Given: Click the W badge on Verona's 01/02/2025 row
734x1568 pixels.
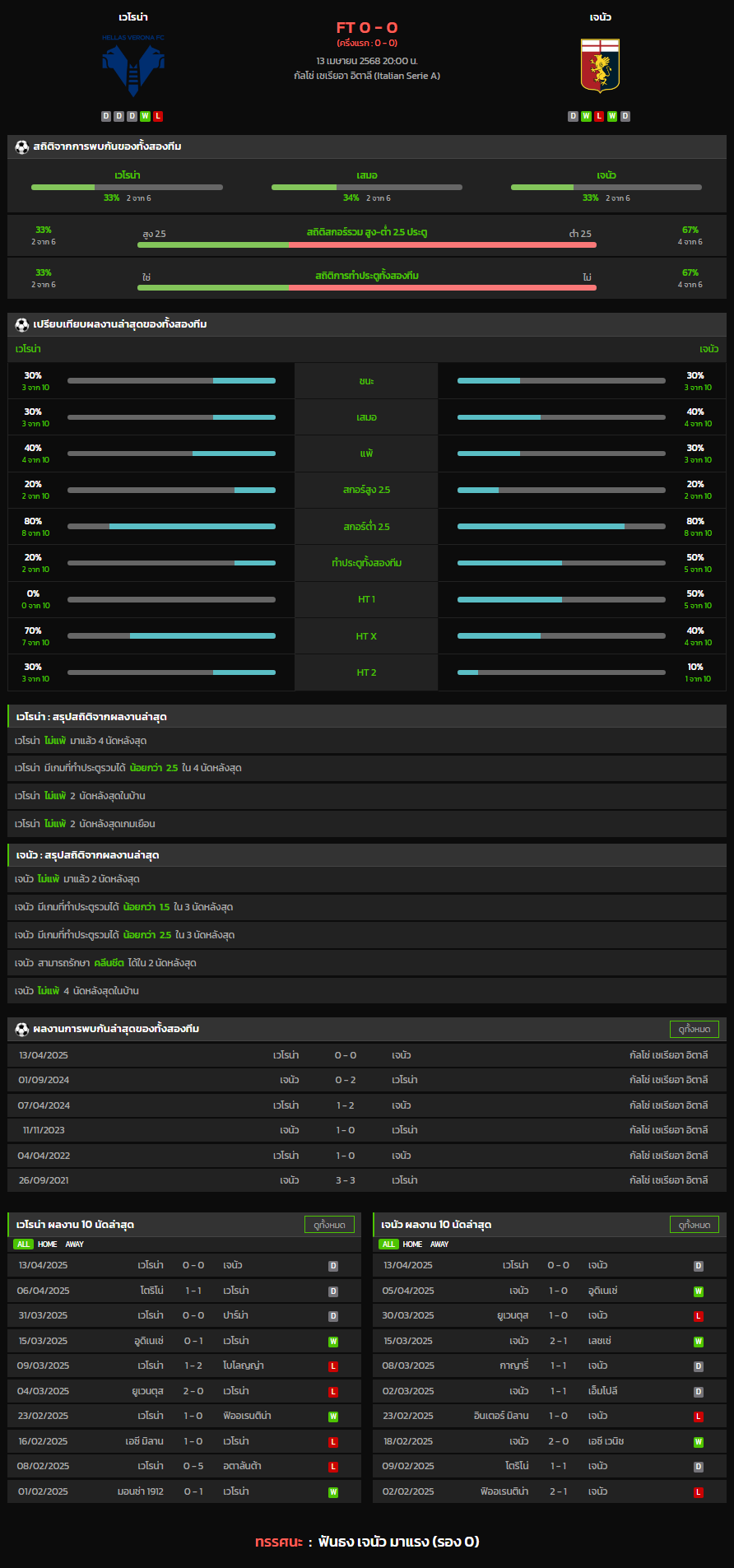Looking at the screenshot, I should point(333,1492).
